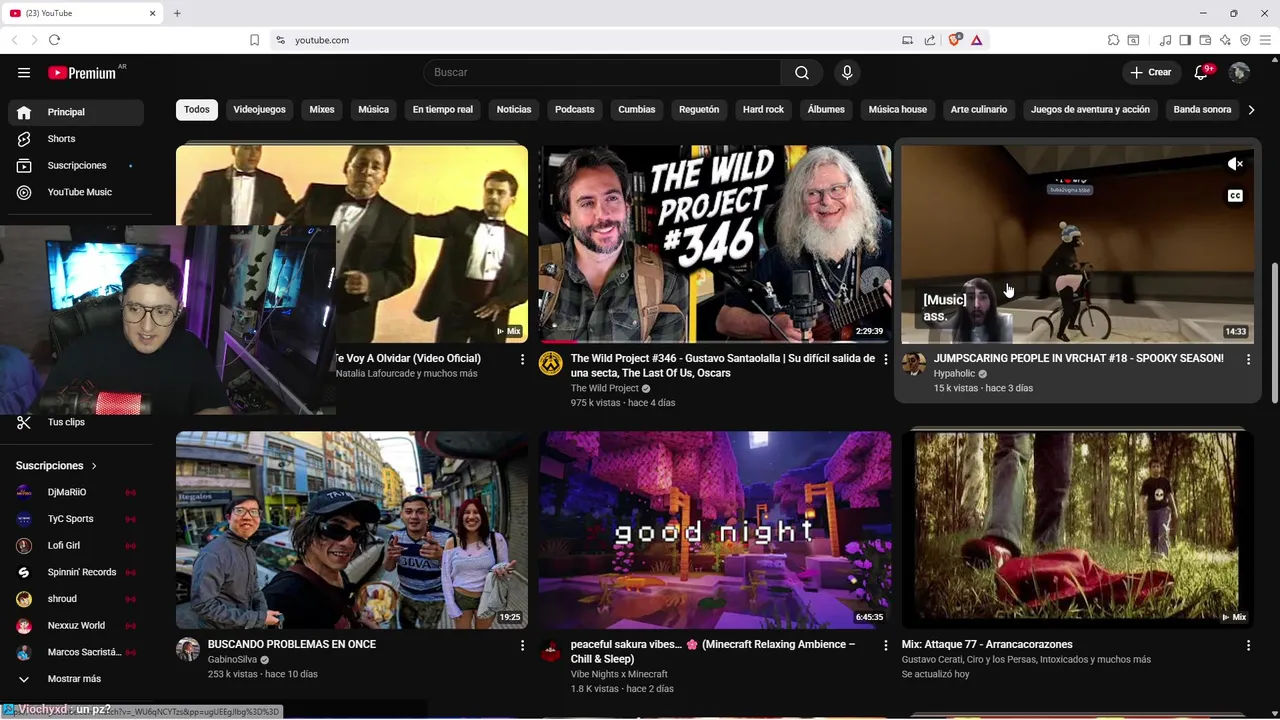Open Brave Leo AI sparkle icon
The height and width of the screenshot is (720, 1280).
click(1225, 40)
